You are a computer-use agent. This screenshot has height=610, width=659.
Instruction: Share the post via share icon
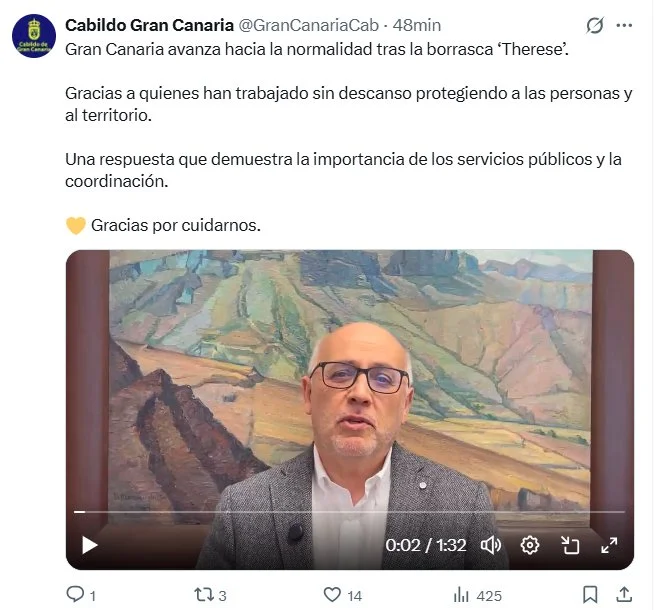pyautogui.click(x=624, y=595)
